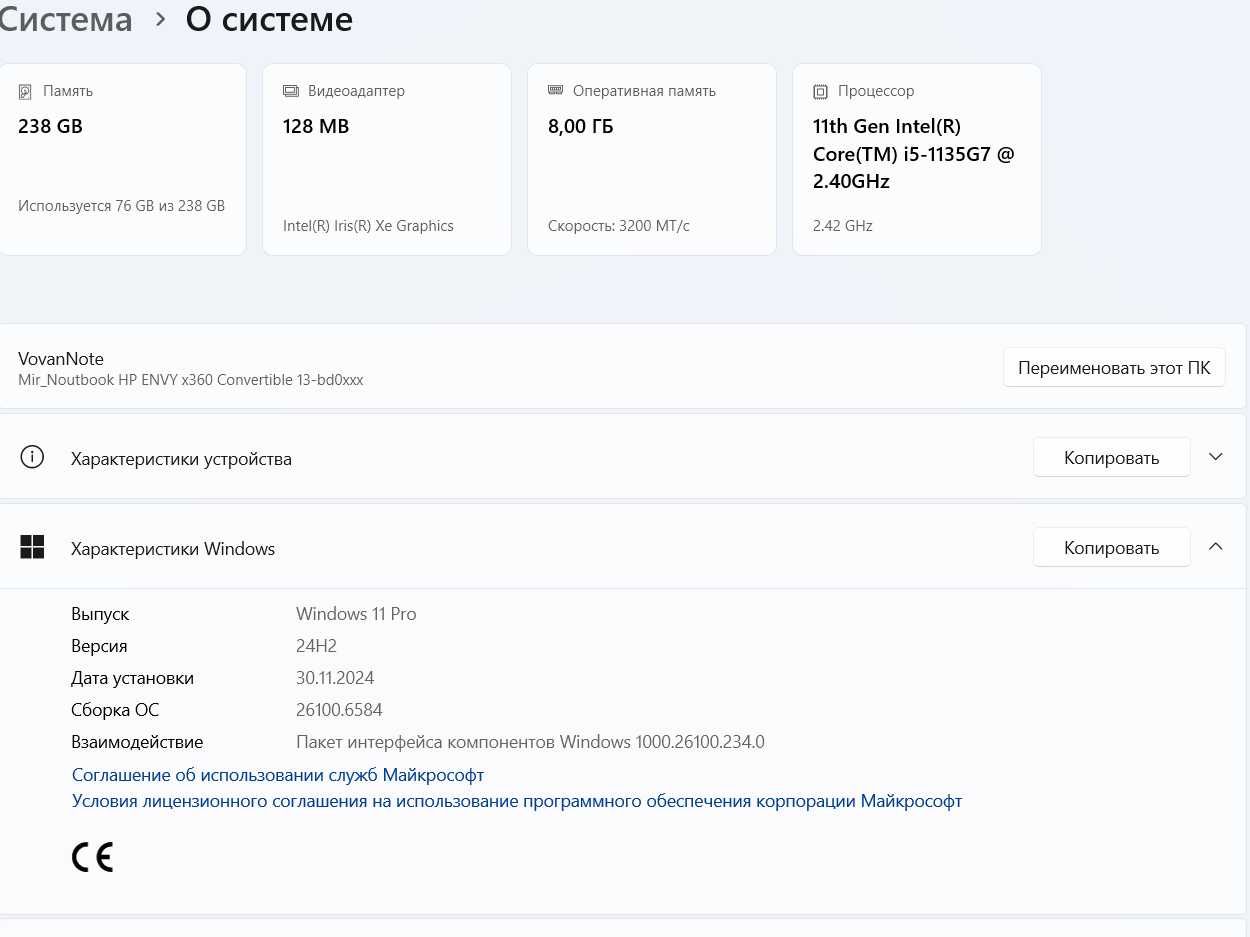The width and height of the screenshot is (1250, 937).
Task: Click the CE conformity mark icon
Action: point(92,857)
